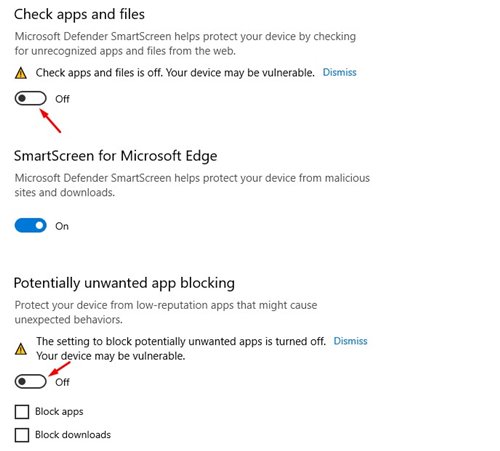Turn on the Check apps and files toggle
Image resolution: width=500 pixels, height=451 pixels.
30,98
